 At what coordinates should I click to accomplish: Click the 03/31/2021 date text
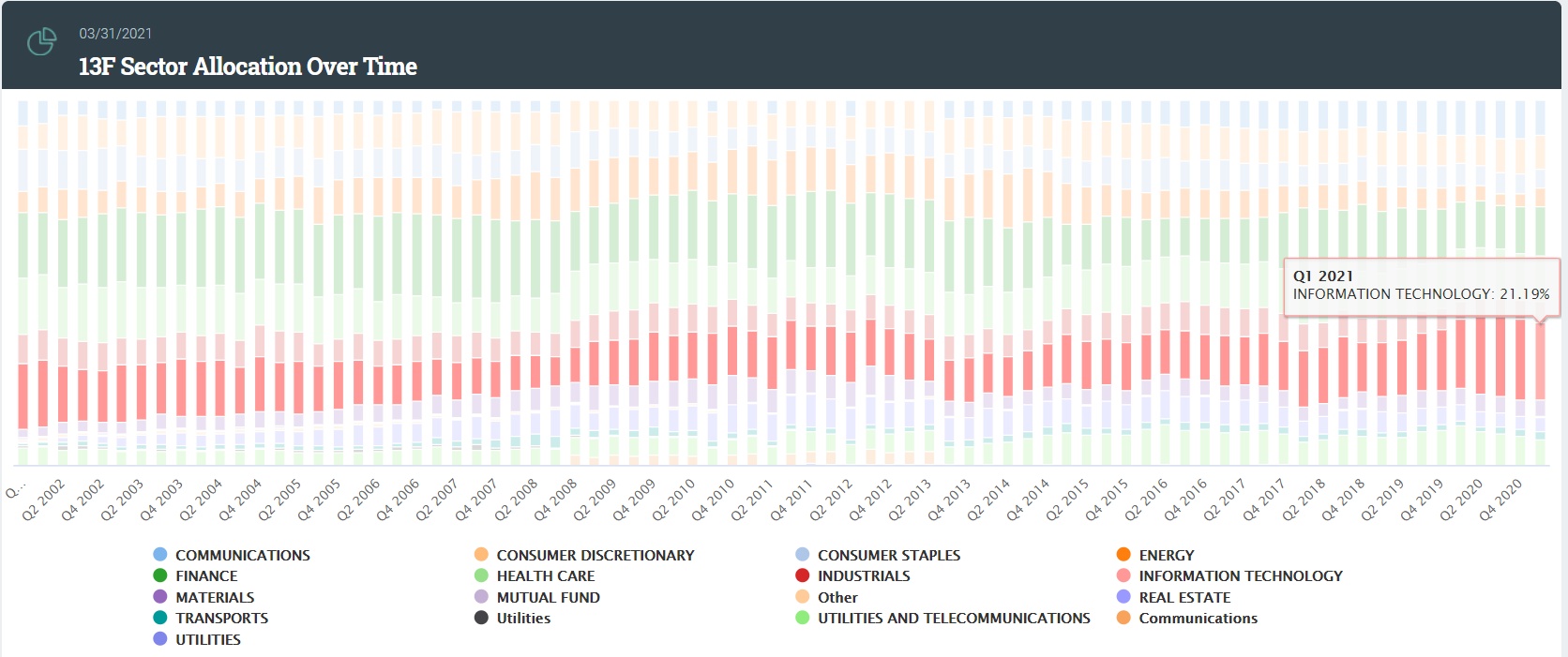pos(115,34)
